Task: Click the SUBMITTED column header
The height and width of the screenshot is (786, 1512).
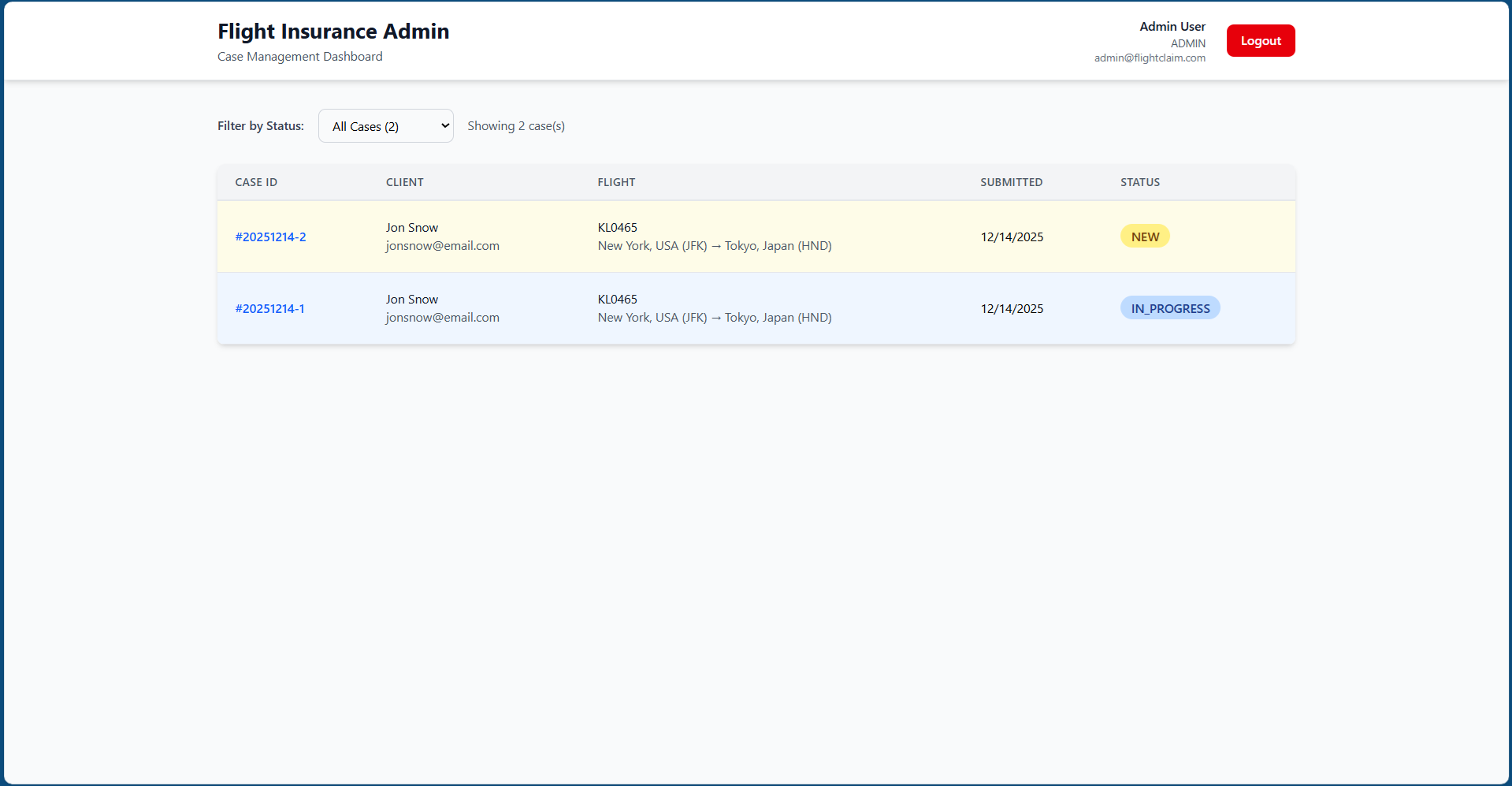Action: click(1011, 181)
